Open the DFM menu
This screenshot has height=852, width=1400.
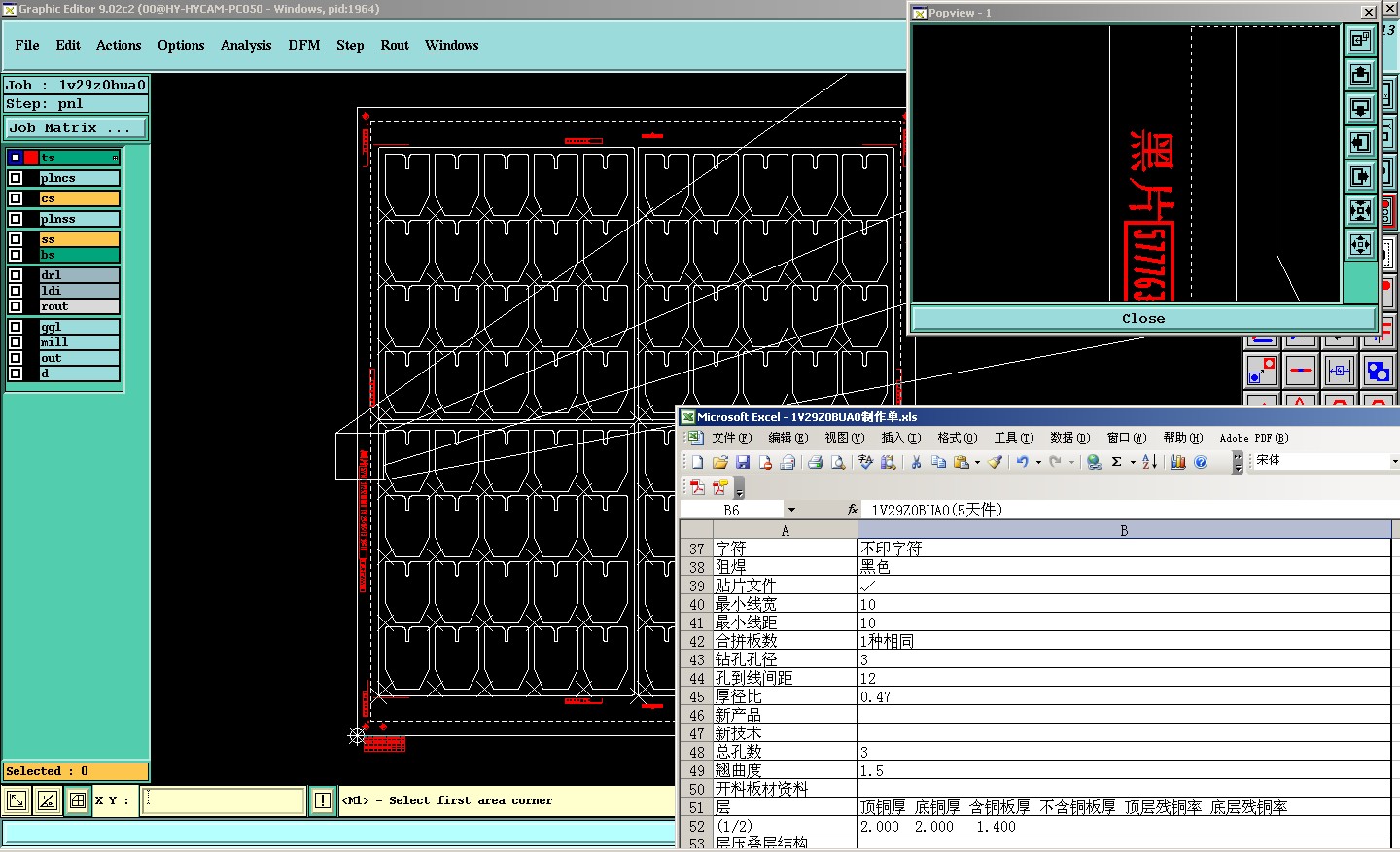[x=304, y=46]
